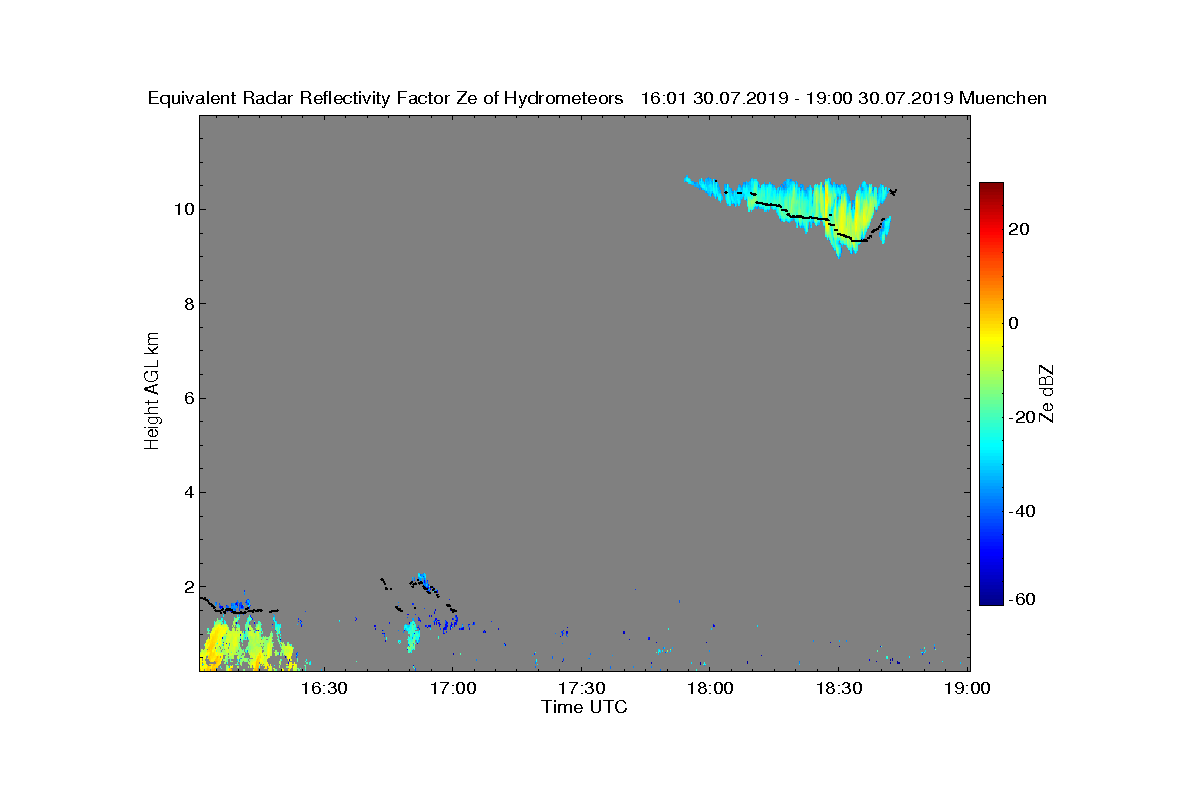1200x800 pixels.
Task: Click the 19:00 time tick label
Action: pos(966,688)
